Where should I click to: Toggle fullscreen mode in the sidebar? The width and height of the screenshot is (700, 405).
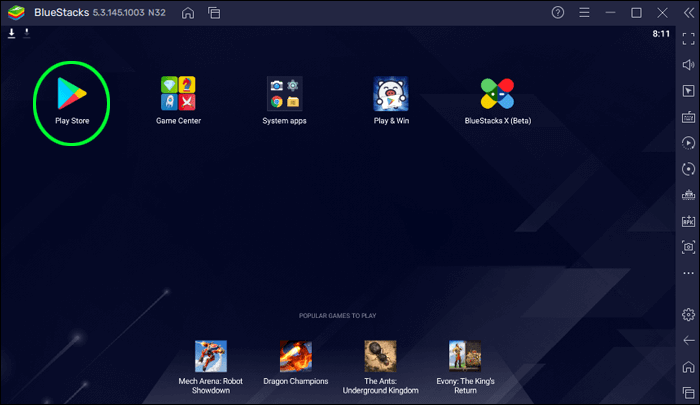(688, 38)
